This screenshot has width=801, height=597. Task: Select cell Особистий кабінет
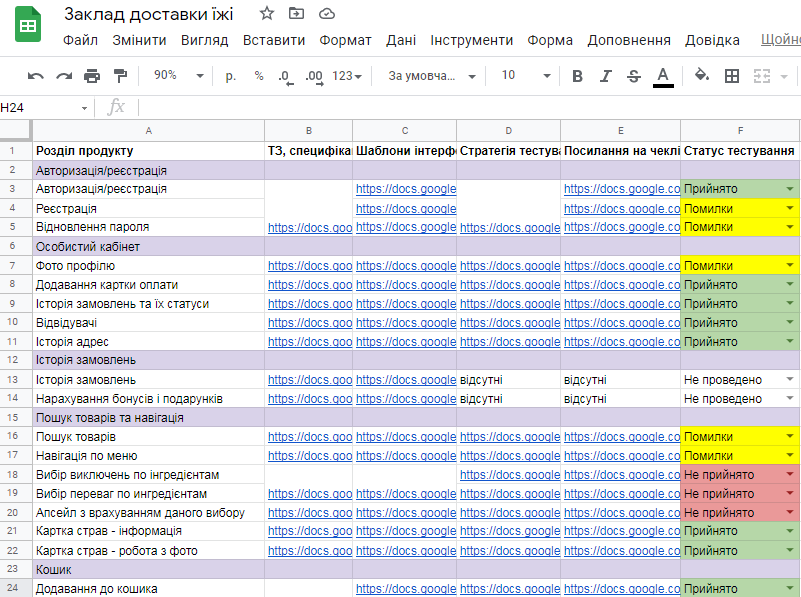pos(148,247)
